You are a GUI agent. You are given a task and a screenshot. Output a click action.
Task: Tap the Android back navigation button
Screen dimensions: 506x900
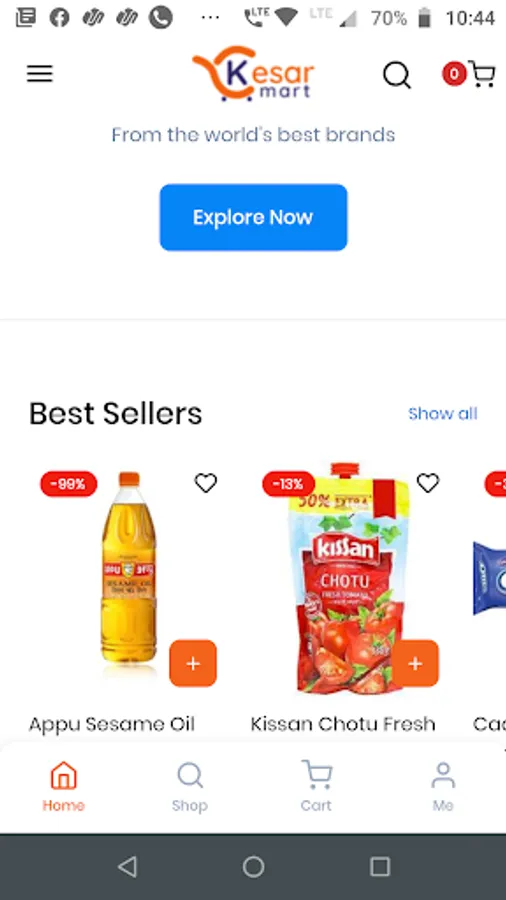[x=127, y=867]
